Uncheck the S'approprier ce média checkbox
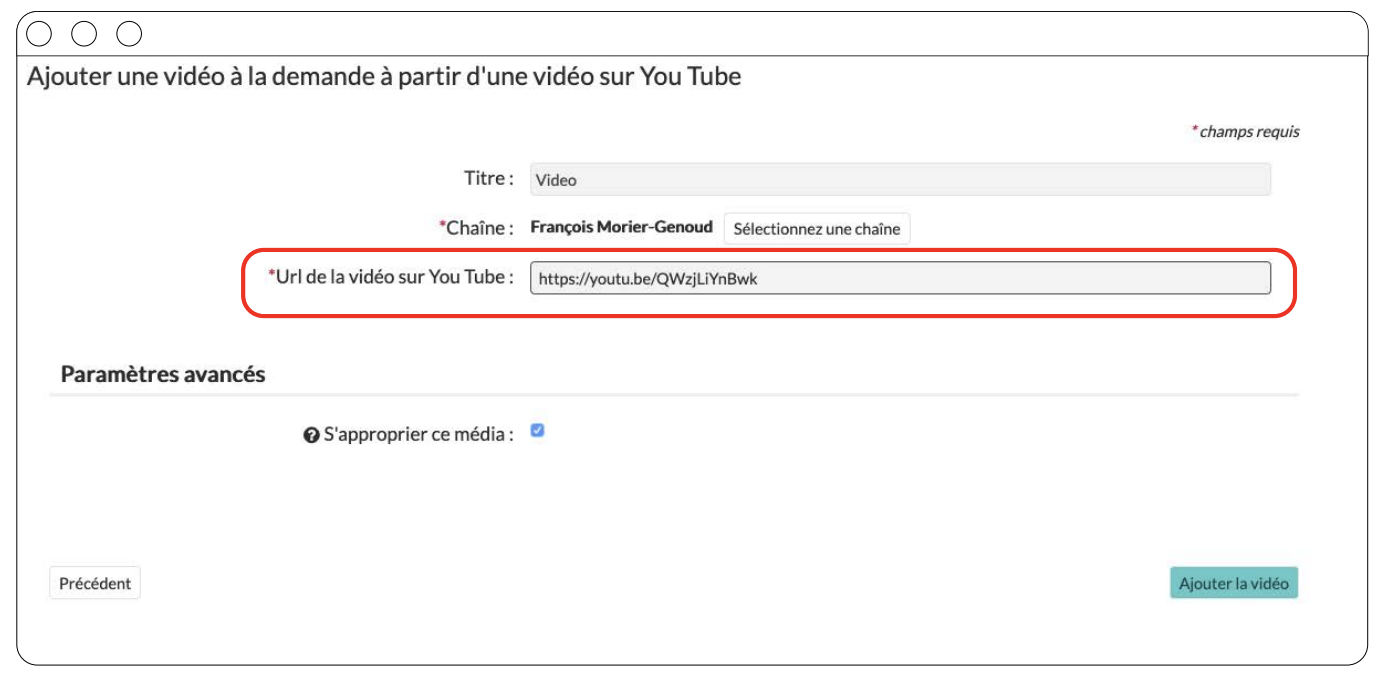The width and height of the screenshot is (1386, 678). 537,431
